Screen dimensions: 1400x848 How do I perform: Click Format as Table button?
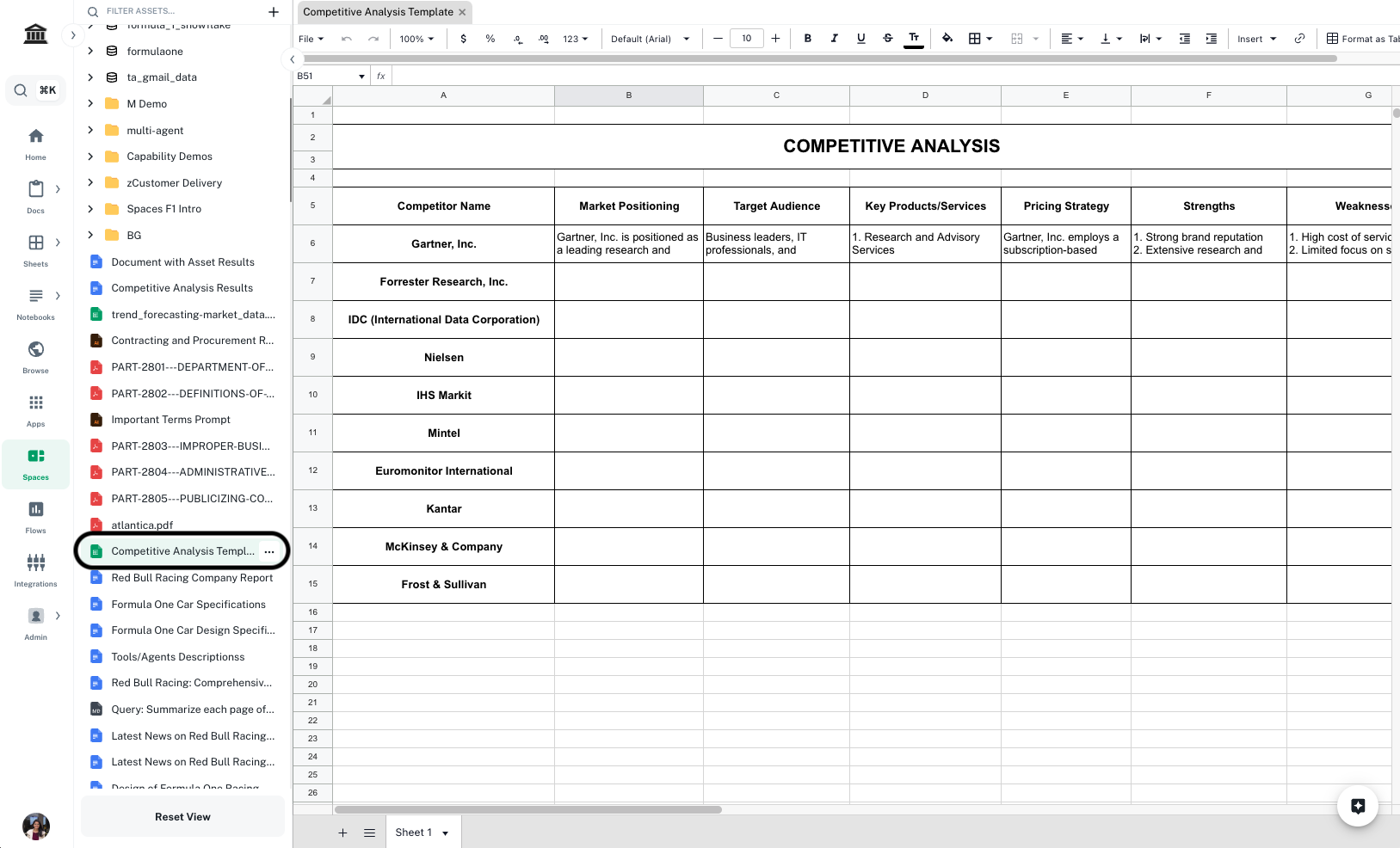pos(1363,39)
